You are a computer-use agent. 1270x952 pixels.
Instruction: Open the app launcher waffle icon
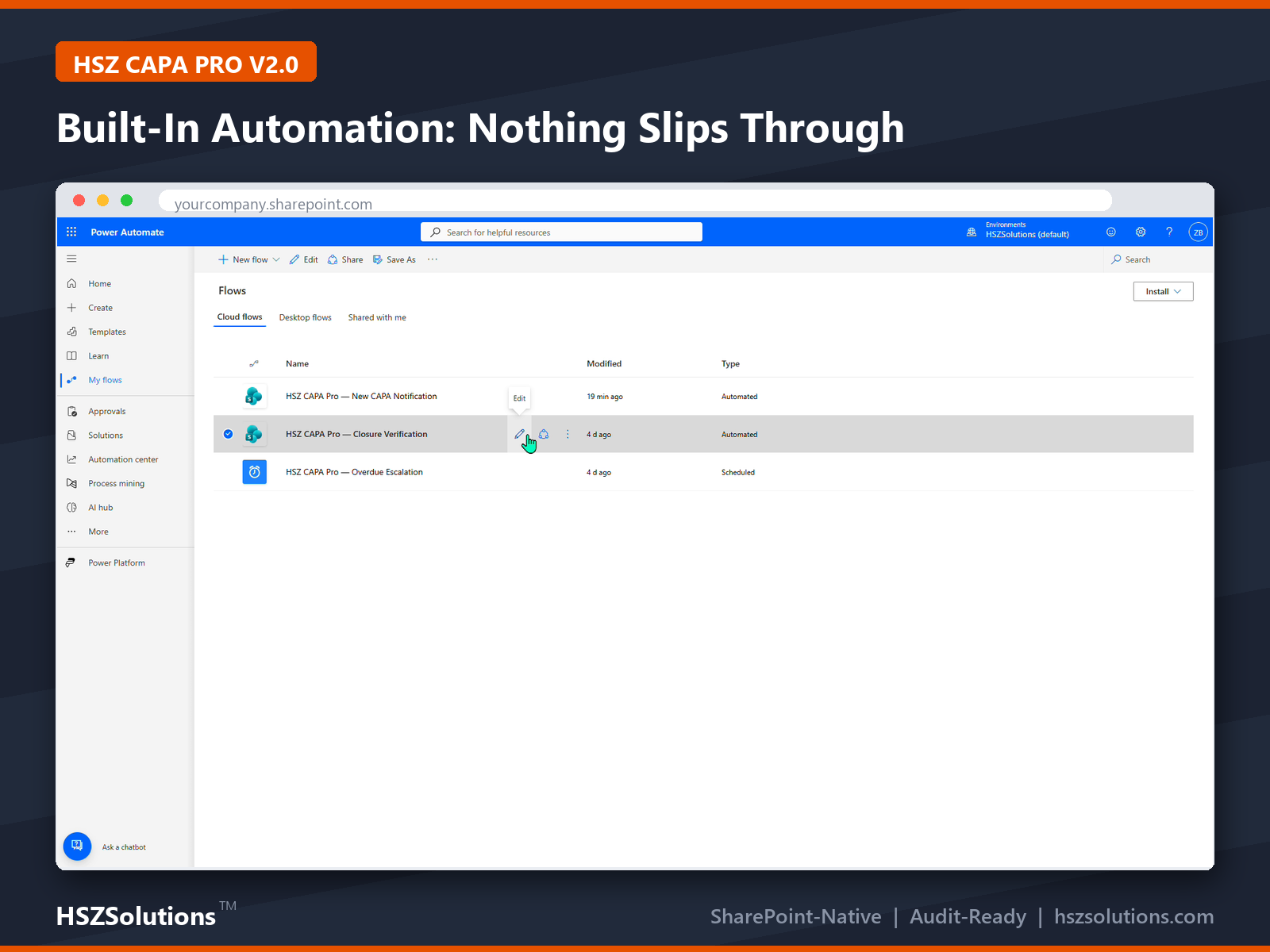tap(71, 232)
